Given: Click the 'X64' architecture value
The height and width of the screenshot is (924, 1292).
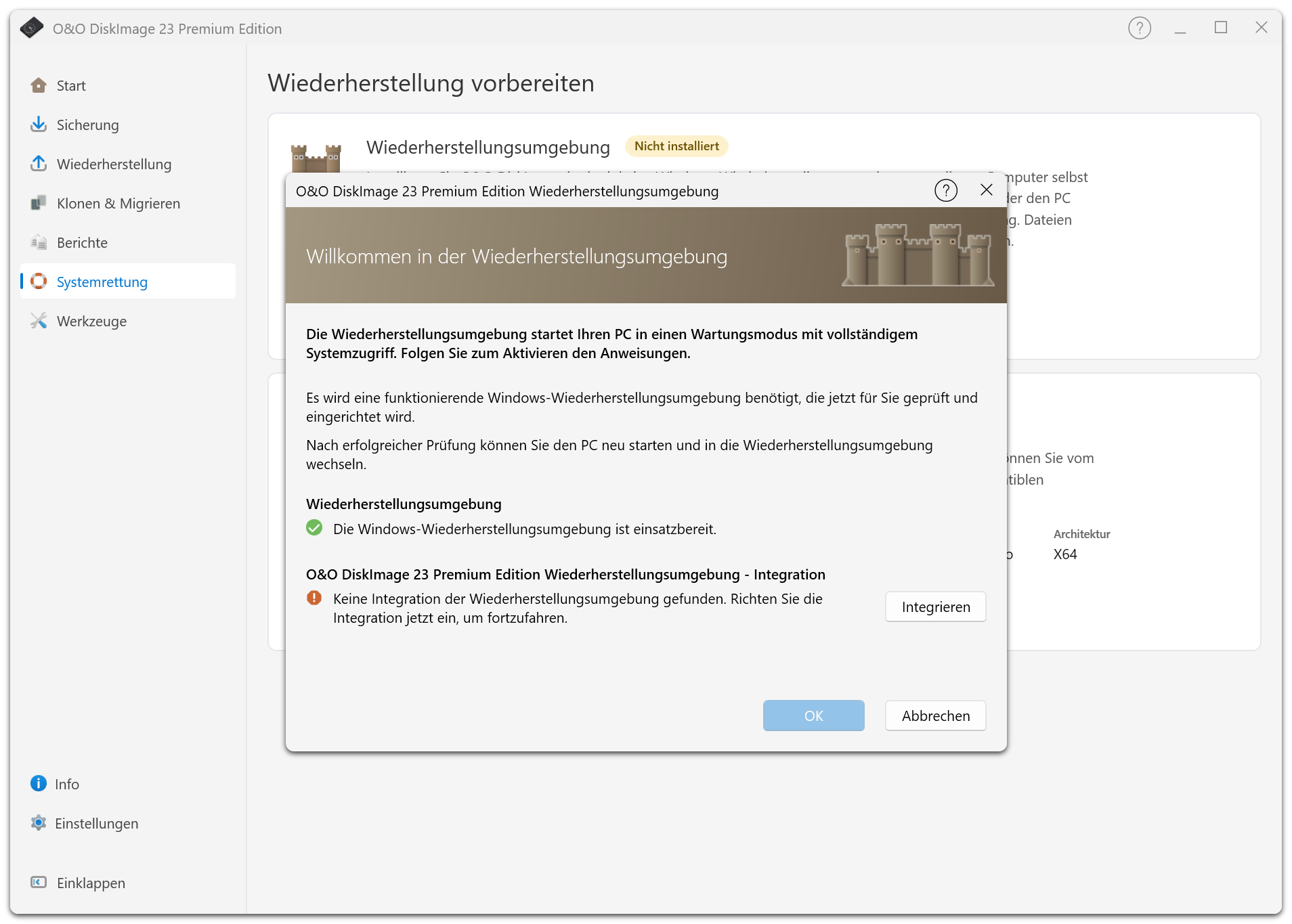Looking at the screenshot, I should 1065,554.
